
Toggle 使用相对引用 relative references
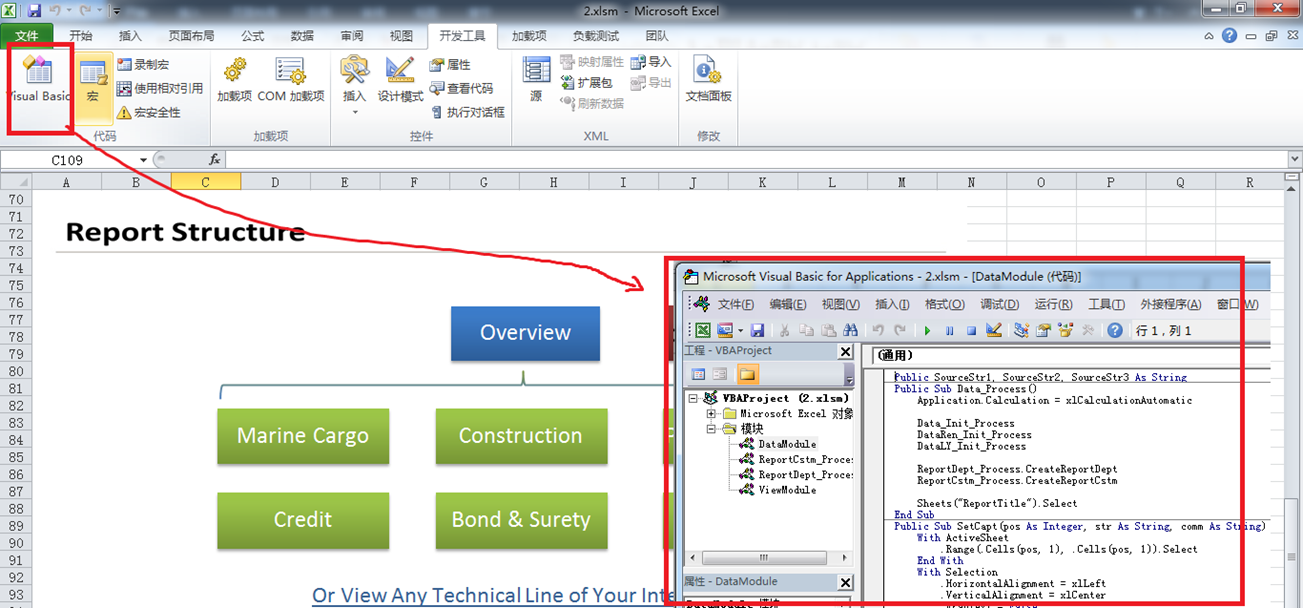(160, 88)
